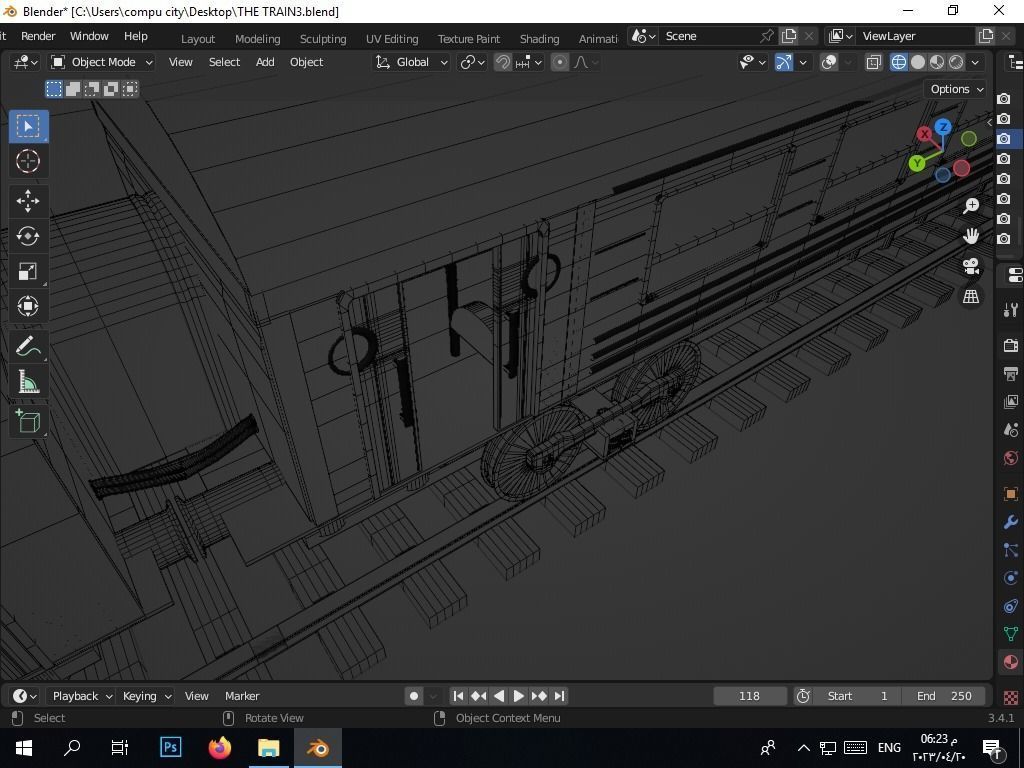Viewport: 1024px width, 768px height.
Task: Open the Material properties tab
Action: 1010,662
